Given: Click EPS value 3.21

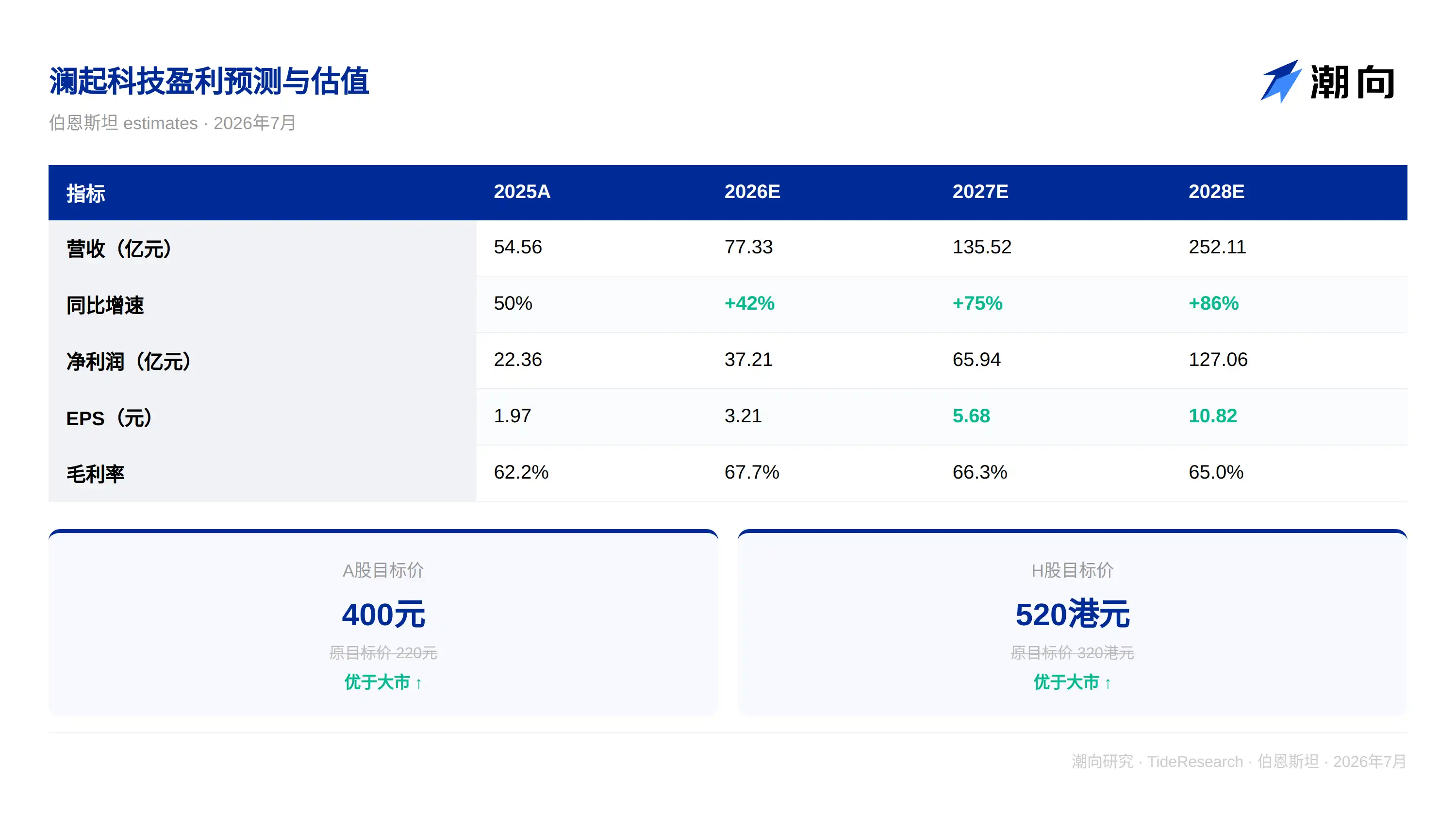Looking at the screenshot, I should (x=743, y=416).
